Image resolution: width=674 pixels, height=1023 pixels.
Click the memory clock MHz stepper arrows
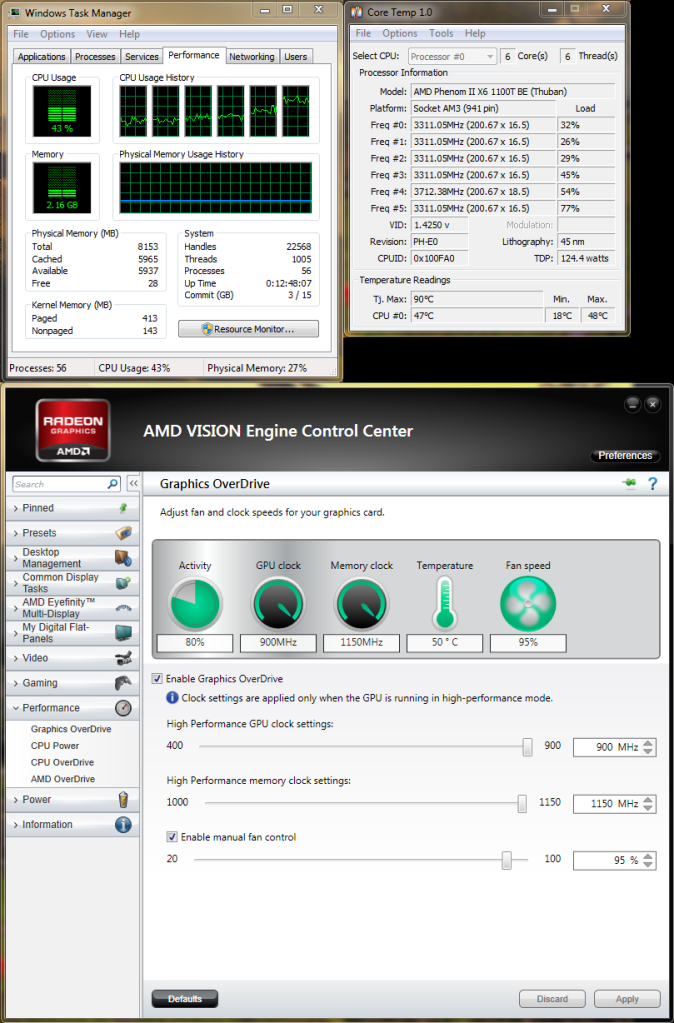(647, 804)
